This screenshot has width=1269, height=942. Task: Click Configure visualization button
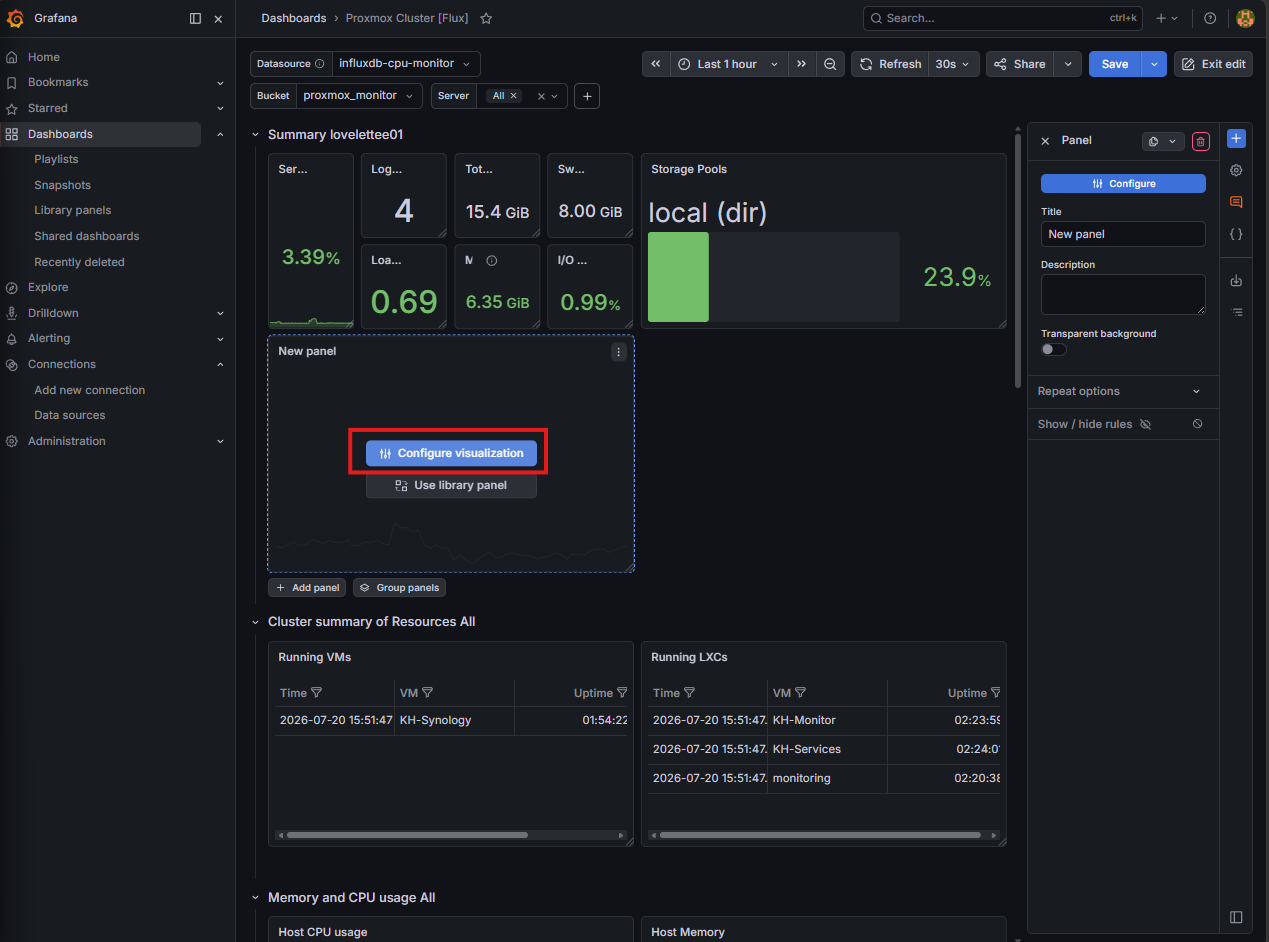pos(451,453)
